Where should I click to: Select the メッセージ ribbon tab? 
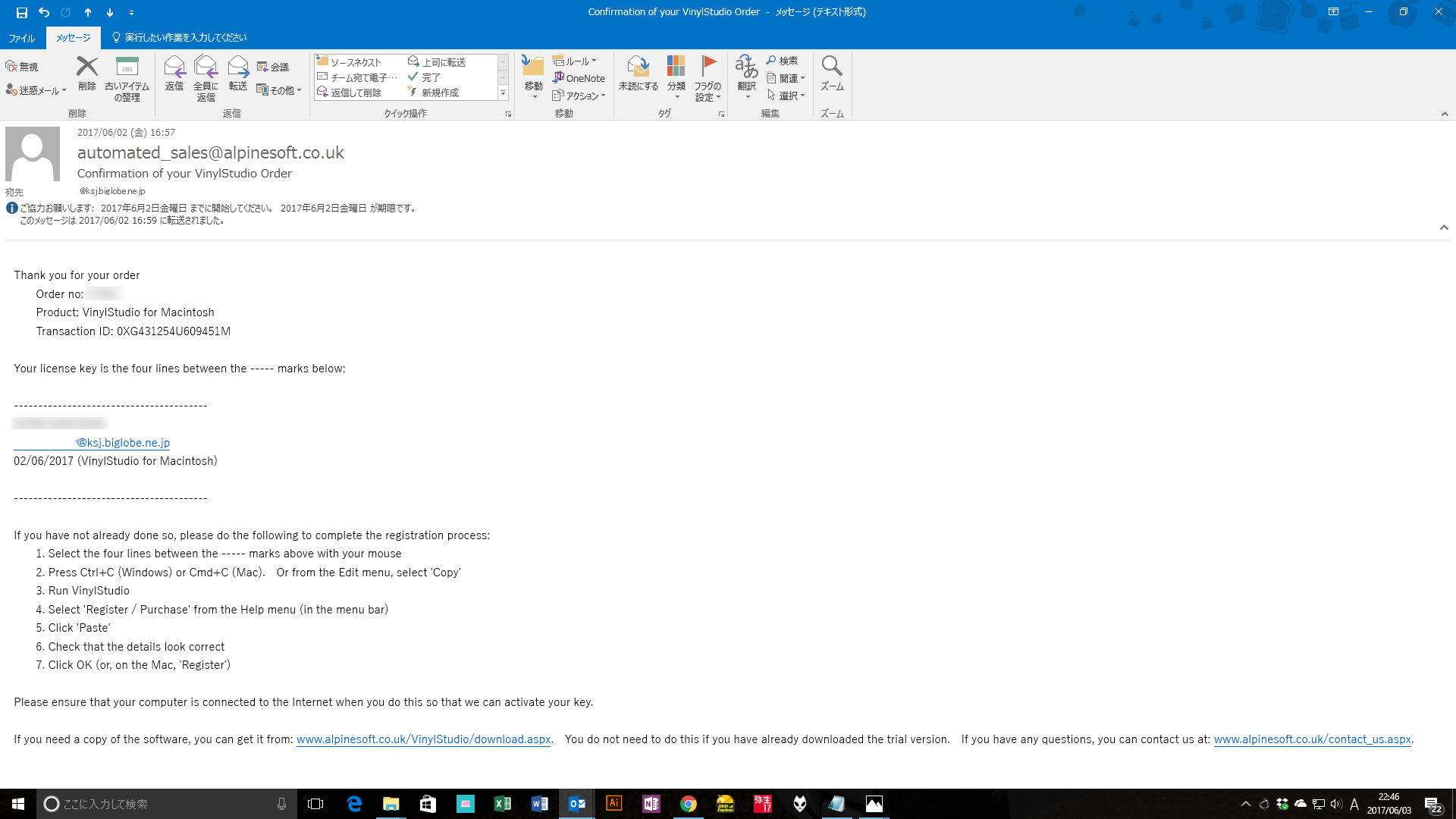(73, 38)
